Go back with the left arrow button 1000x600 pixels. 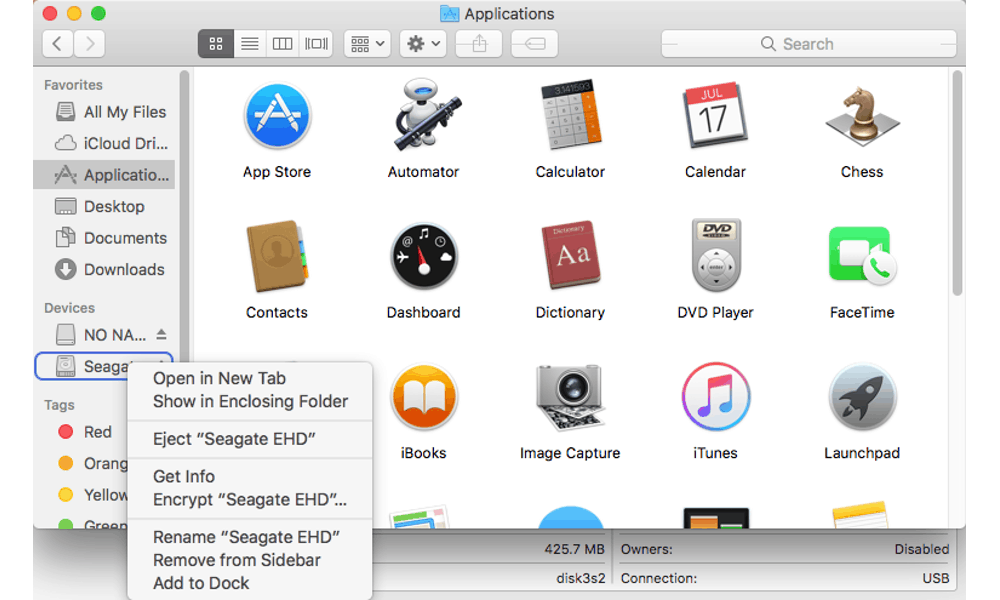[57, 44]
